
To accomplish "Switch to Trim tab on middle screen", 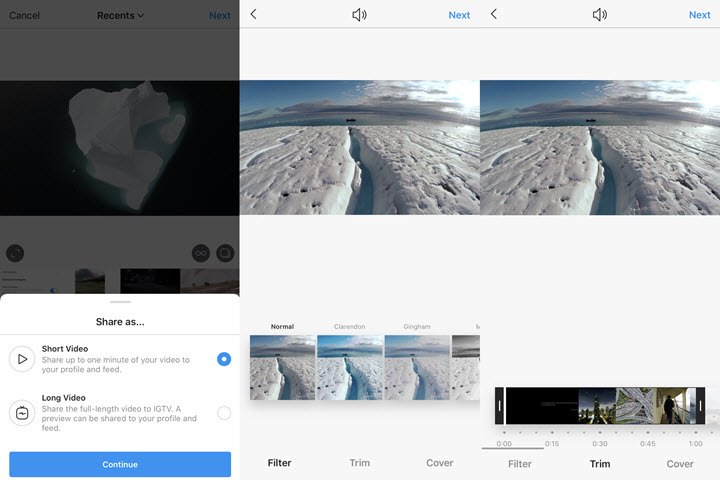I will 360,463.
